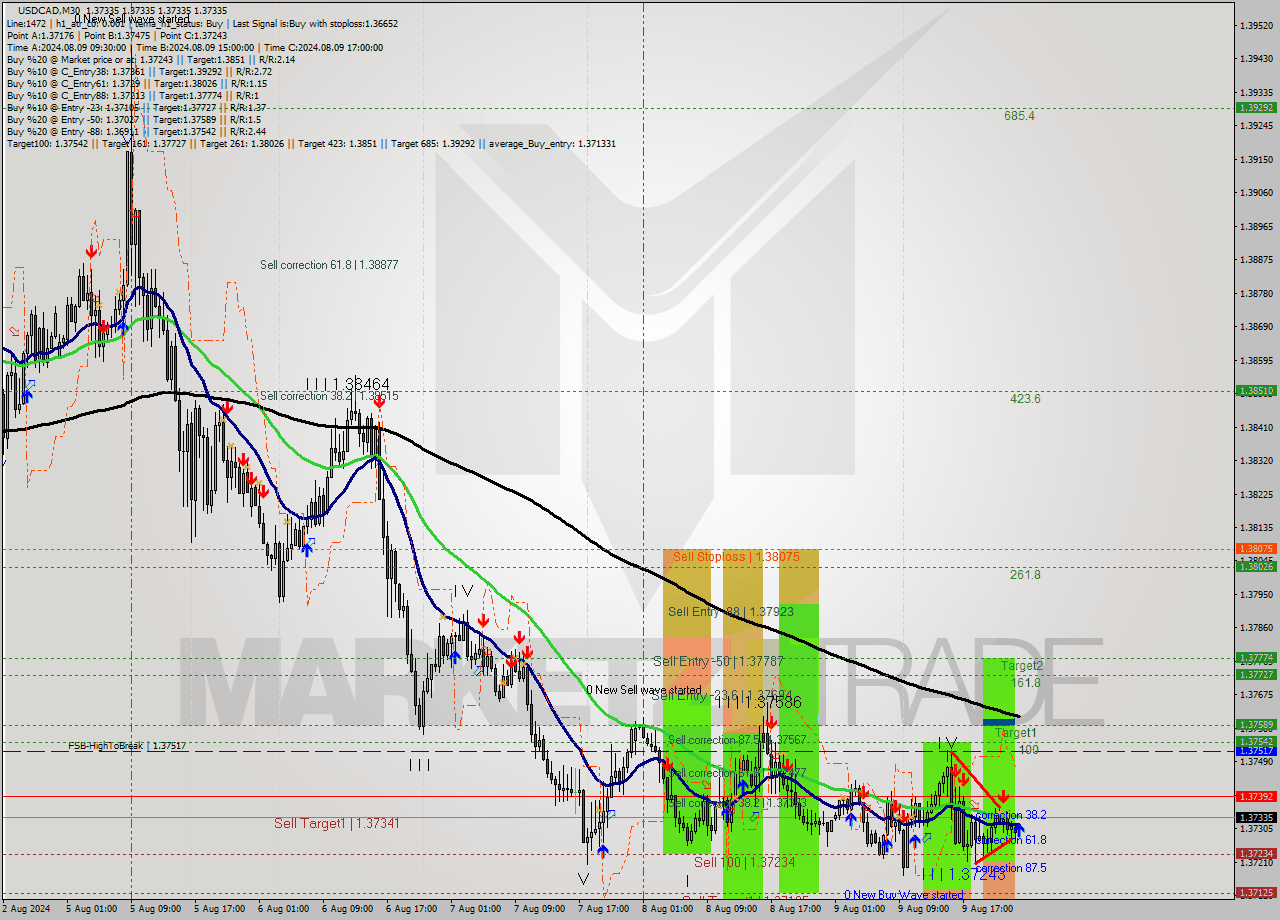Click the green 1.37727 price tag
1280x920 pixels.
tap(1255, 675)
